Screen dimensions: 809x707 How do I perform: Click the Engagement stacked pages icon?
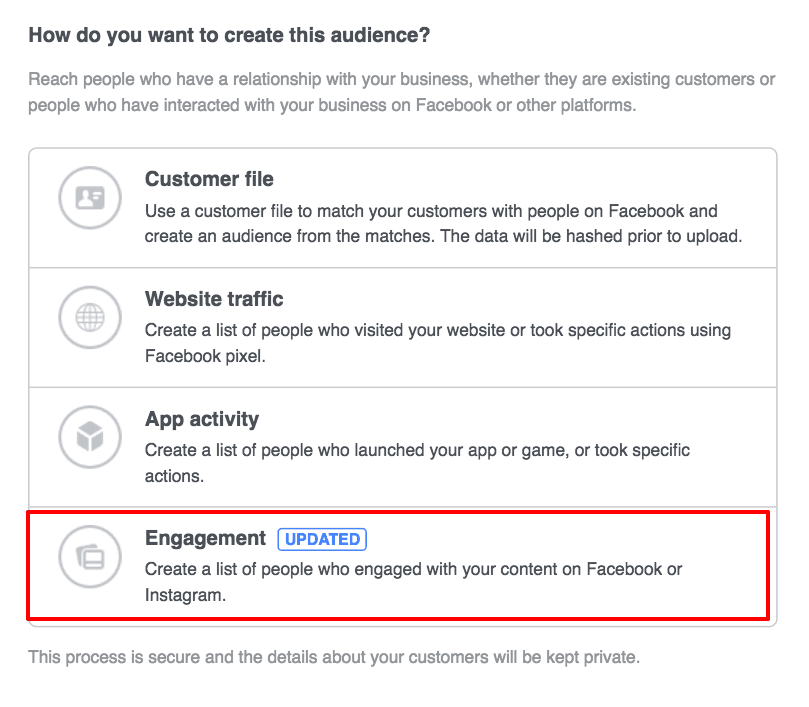[x=90, y=557]
